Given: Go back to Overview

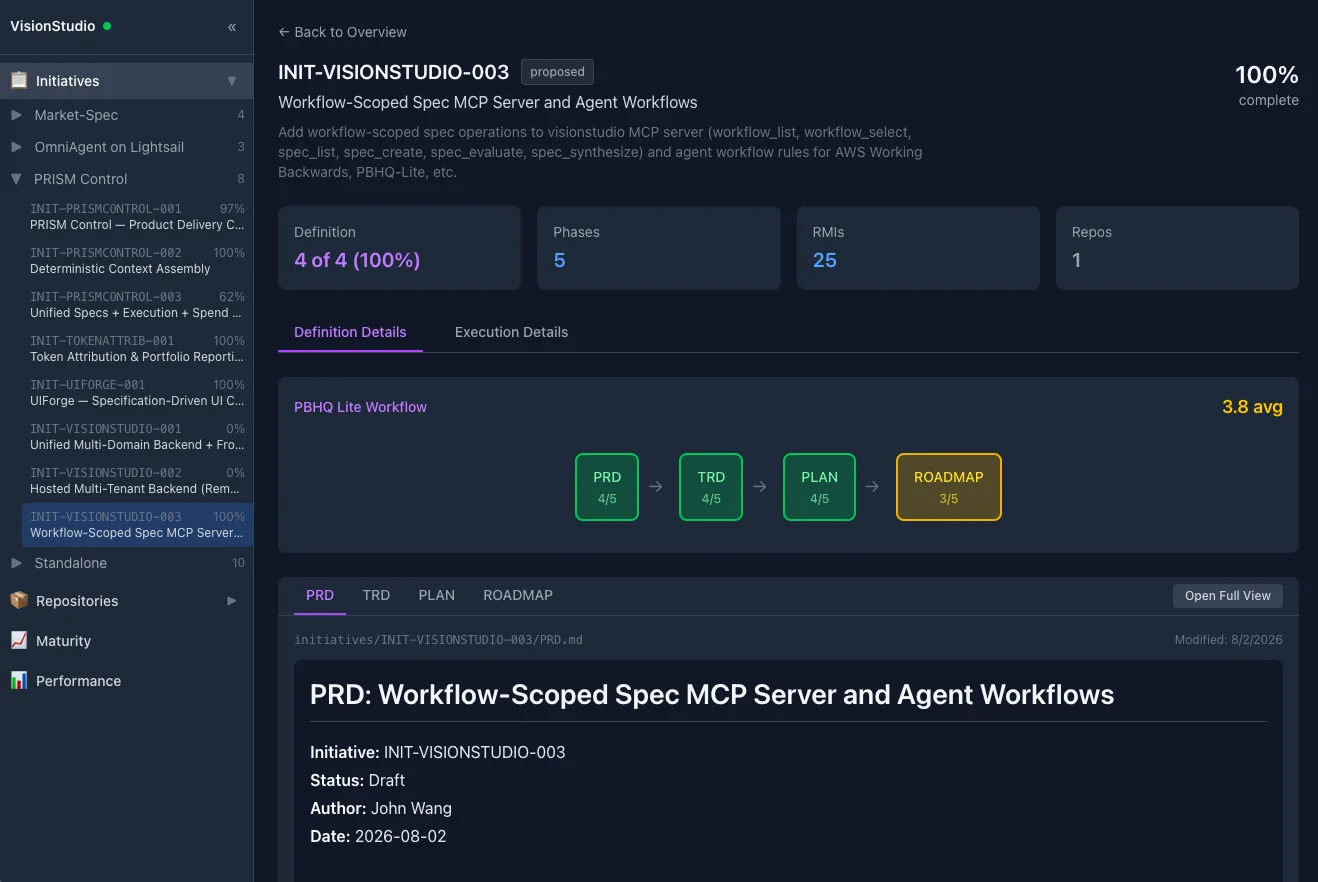Looking at the screenshot, I should (x=342, y=32).
